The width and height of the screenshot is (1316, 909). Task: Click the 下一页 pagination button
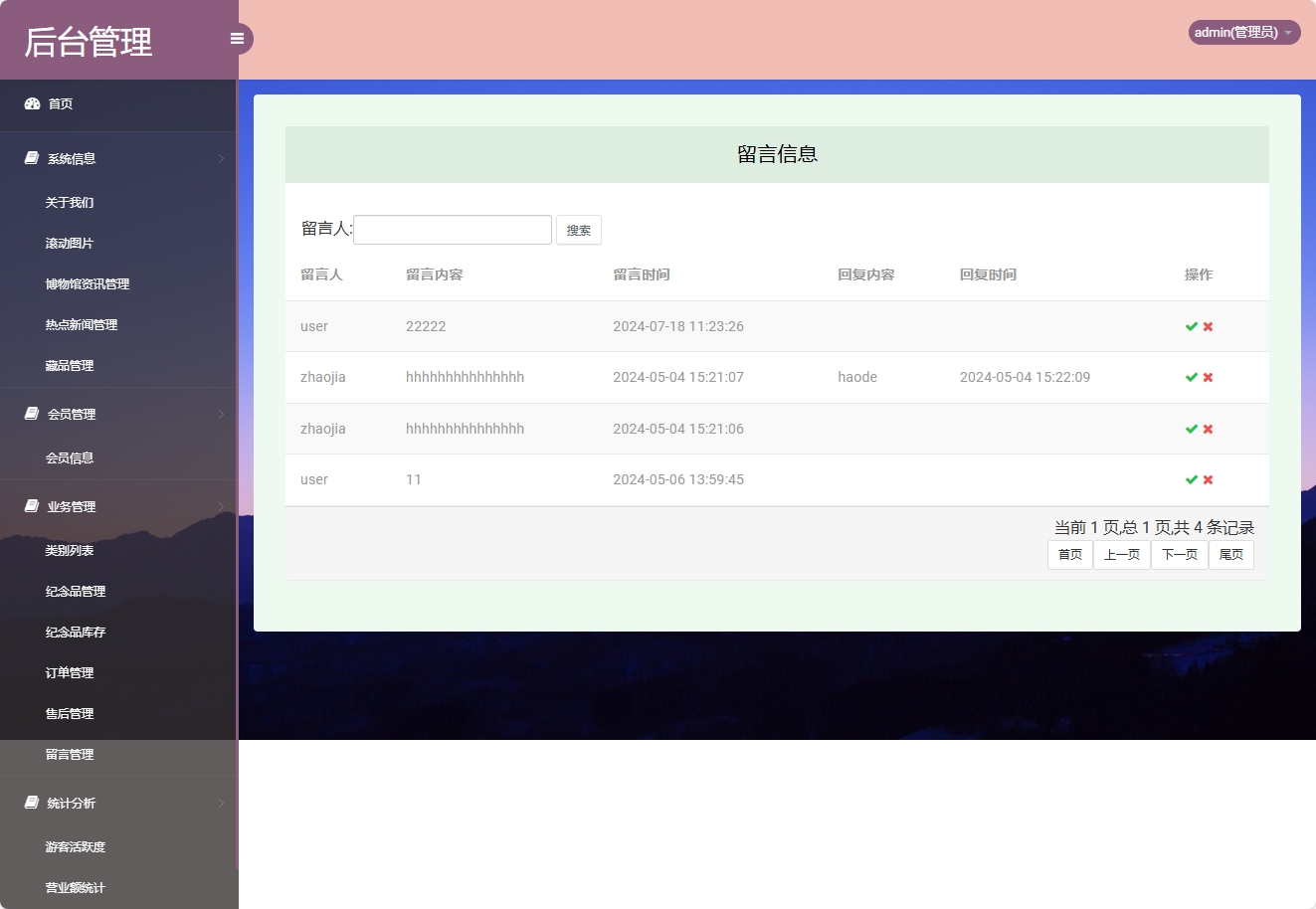1179,554
